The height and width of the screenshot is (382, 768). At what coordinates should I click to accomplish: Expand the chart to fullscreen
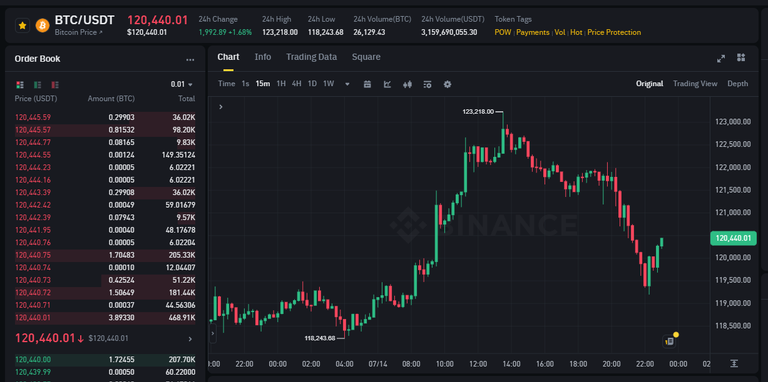(x=721, y=58)
